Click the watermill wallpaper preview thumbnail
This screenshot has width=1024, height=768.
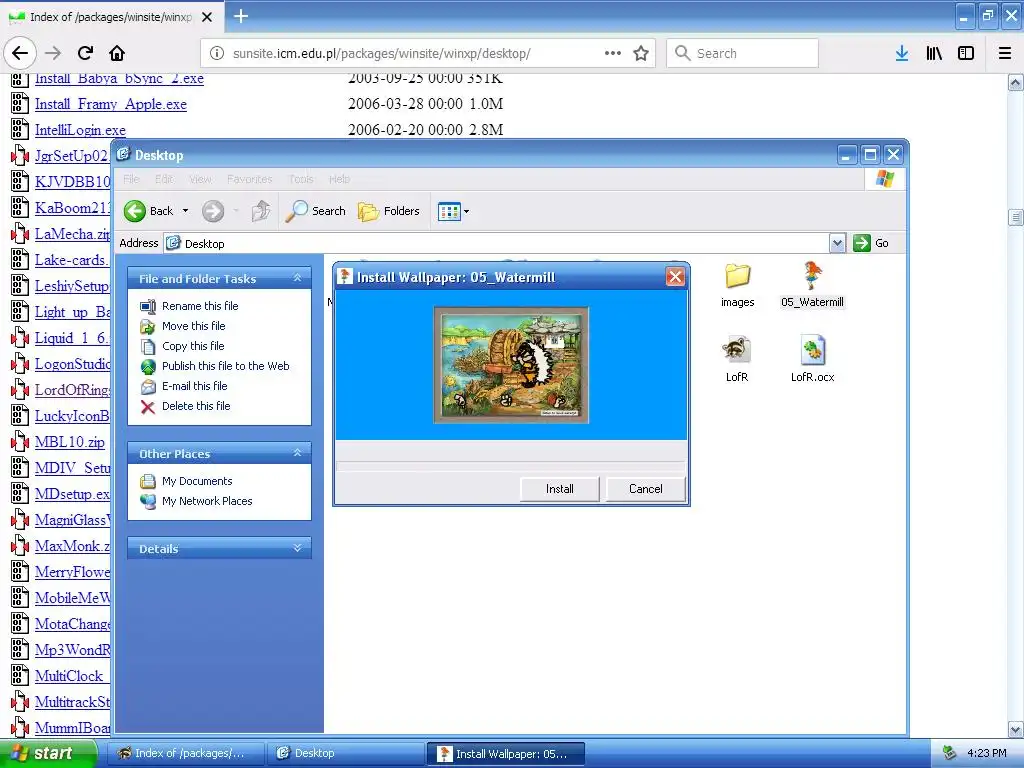click(511, 365)
